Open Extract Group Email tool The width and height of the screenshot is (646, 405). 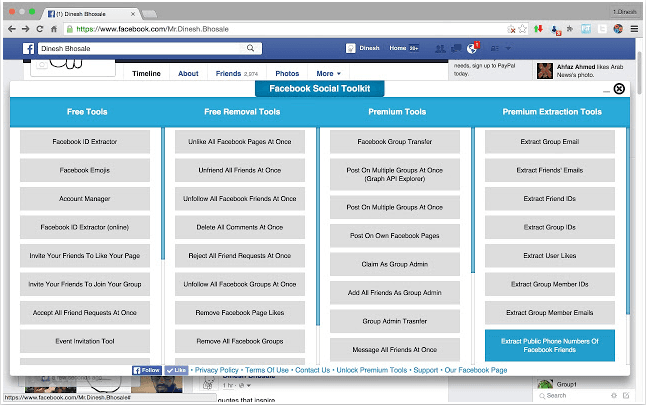click(550, 142)
